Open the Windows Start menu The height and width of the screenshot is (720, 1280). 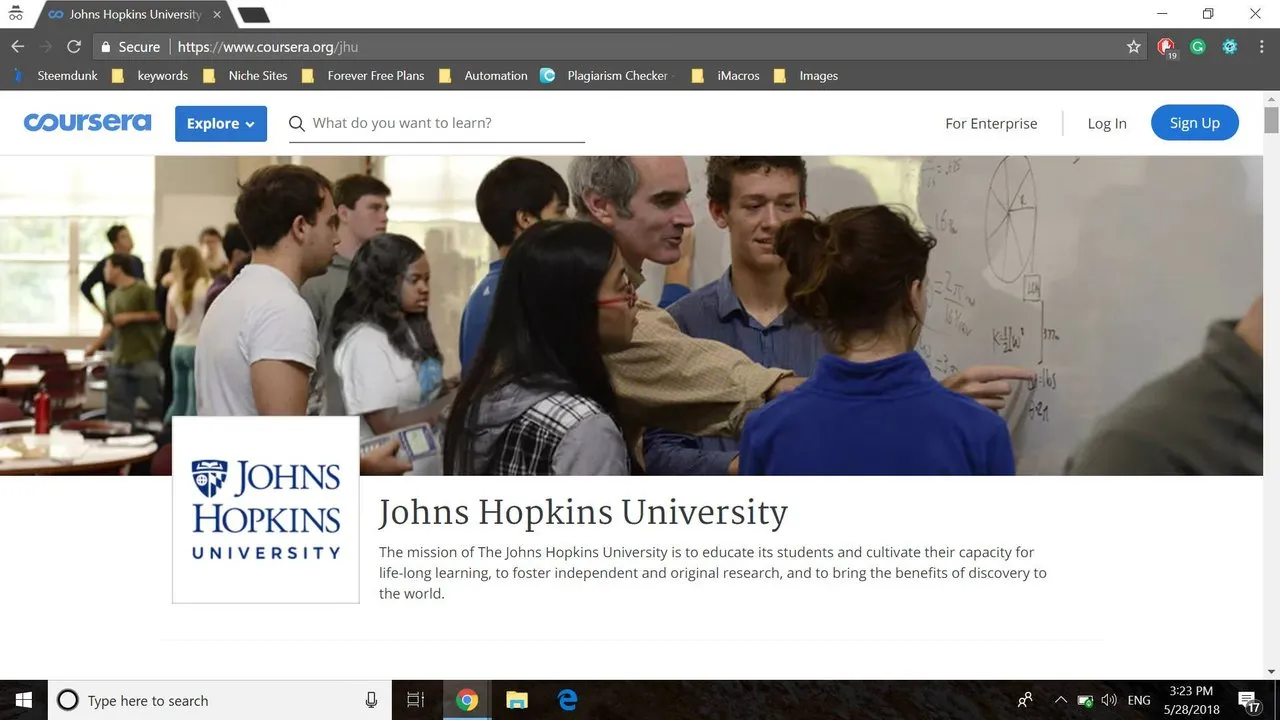point(24,700)
